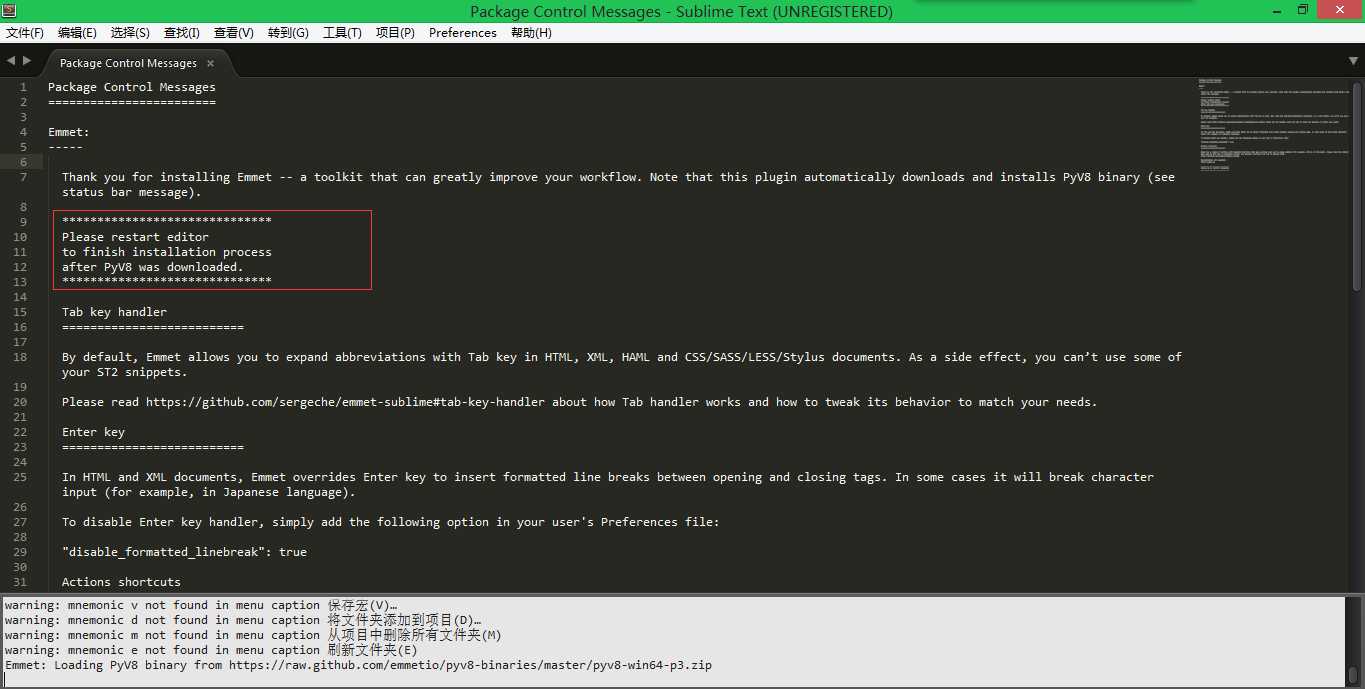Open the 选择(S) menu
Screen dimensions: 1365x689
point(130,33)
